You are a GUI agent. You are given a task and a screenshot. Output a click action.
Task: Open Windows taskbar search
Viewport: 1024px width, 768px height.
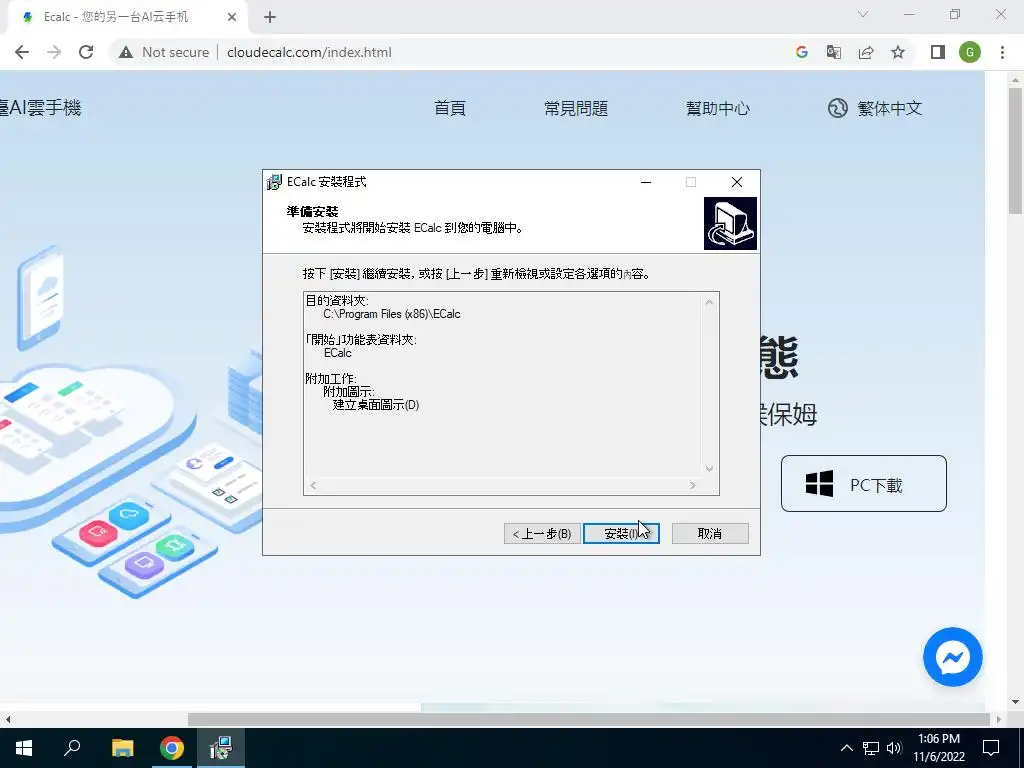tap(72, 748)
